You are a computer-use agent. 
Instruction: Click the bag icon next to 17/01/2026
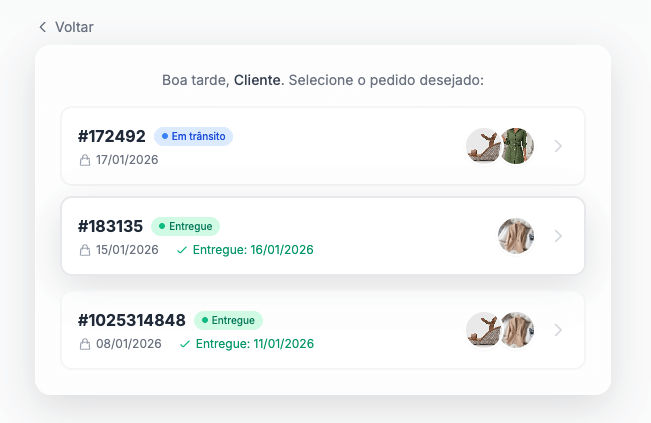[85, 160]
